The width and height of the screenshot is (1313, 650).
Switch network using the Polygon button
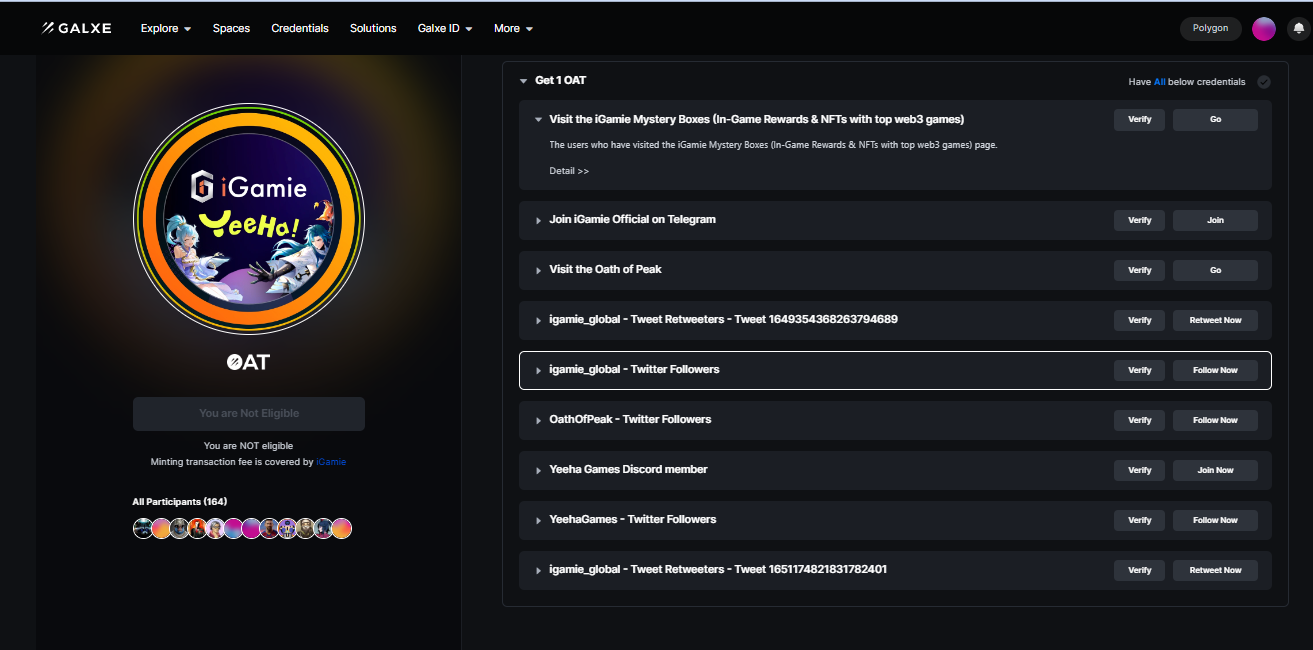pos(1210,28)
